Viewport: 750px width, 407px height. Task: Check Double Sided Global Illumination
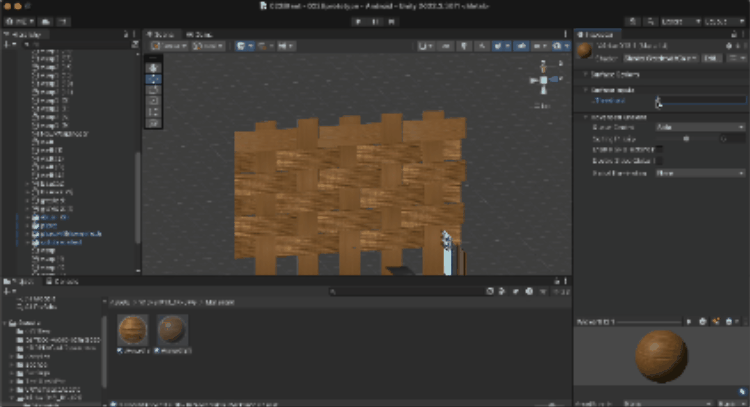[659, 161]
